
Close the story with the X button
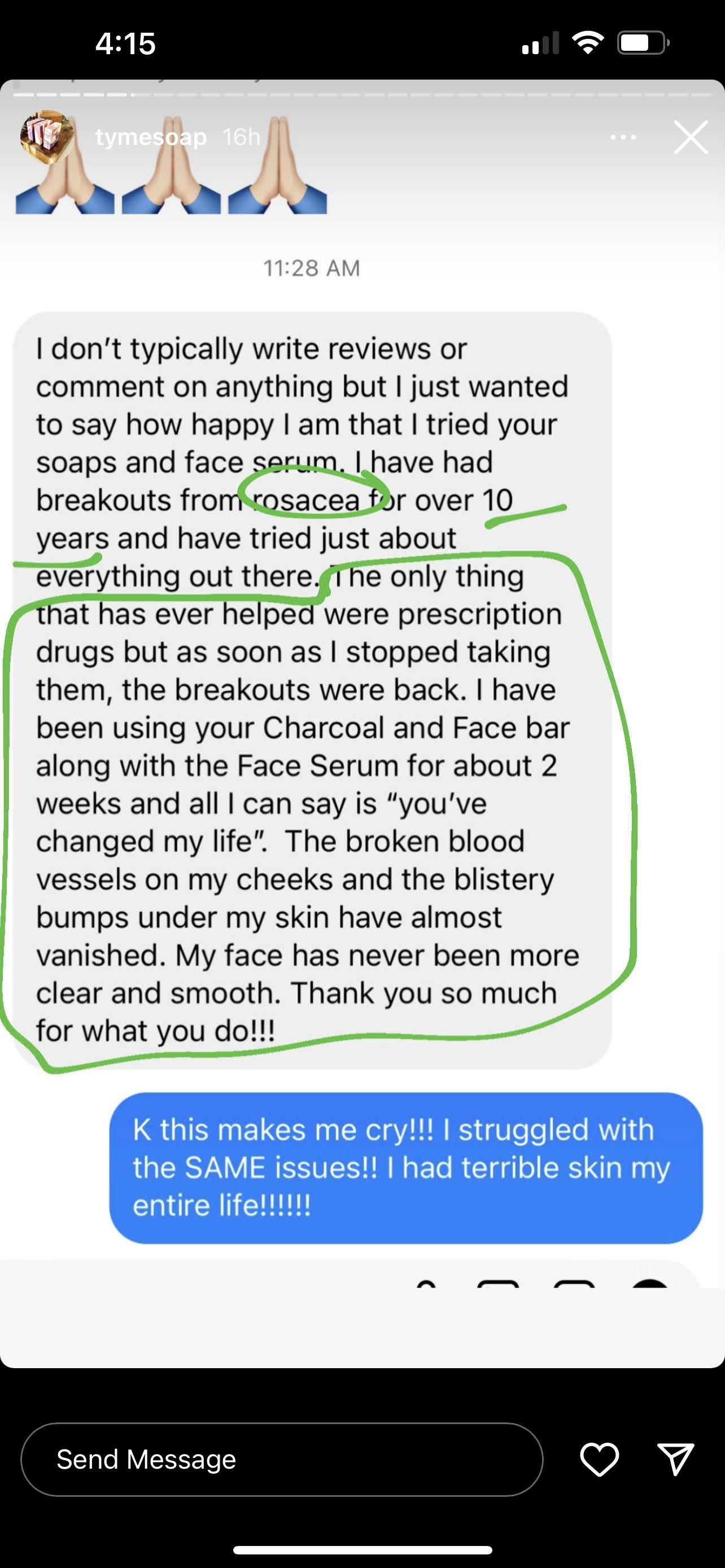(x=691, y=138)
